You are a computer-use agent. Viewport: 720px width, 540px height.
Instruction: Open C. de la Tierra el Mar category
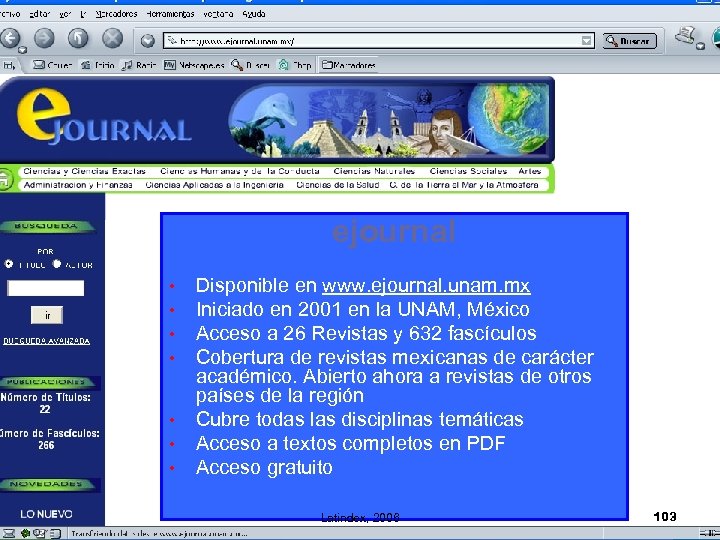(464, 185)
